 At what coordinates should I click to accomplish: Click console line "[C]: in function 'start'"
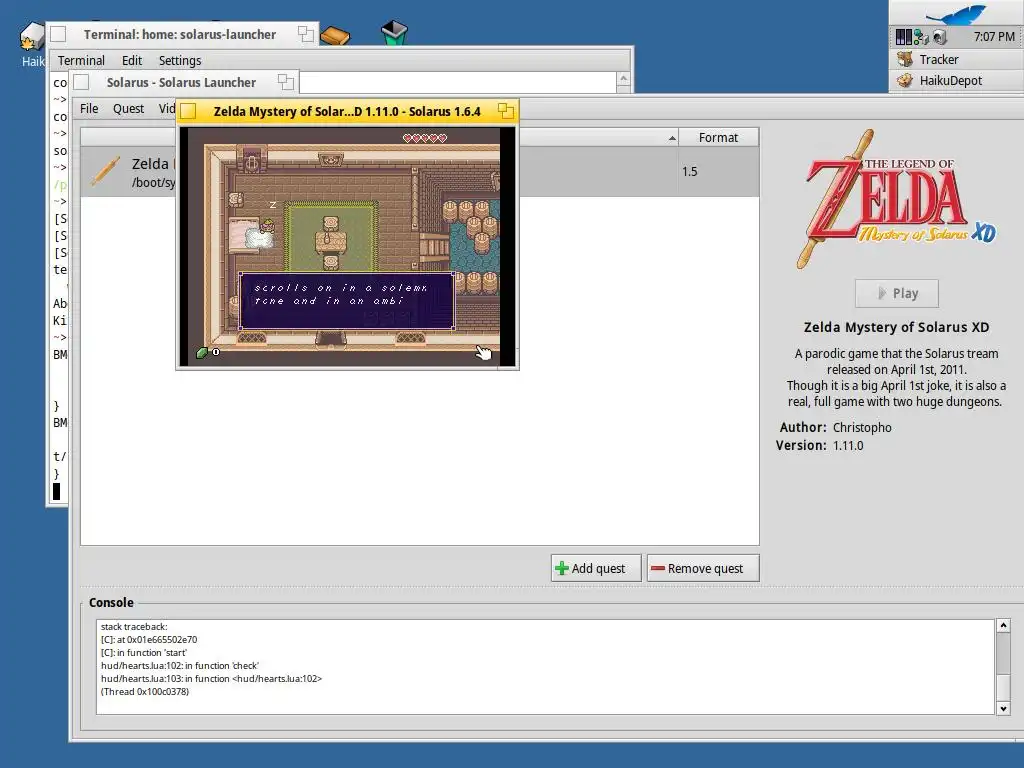coord(144,652)
